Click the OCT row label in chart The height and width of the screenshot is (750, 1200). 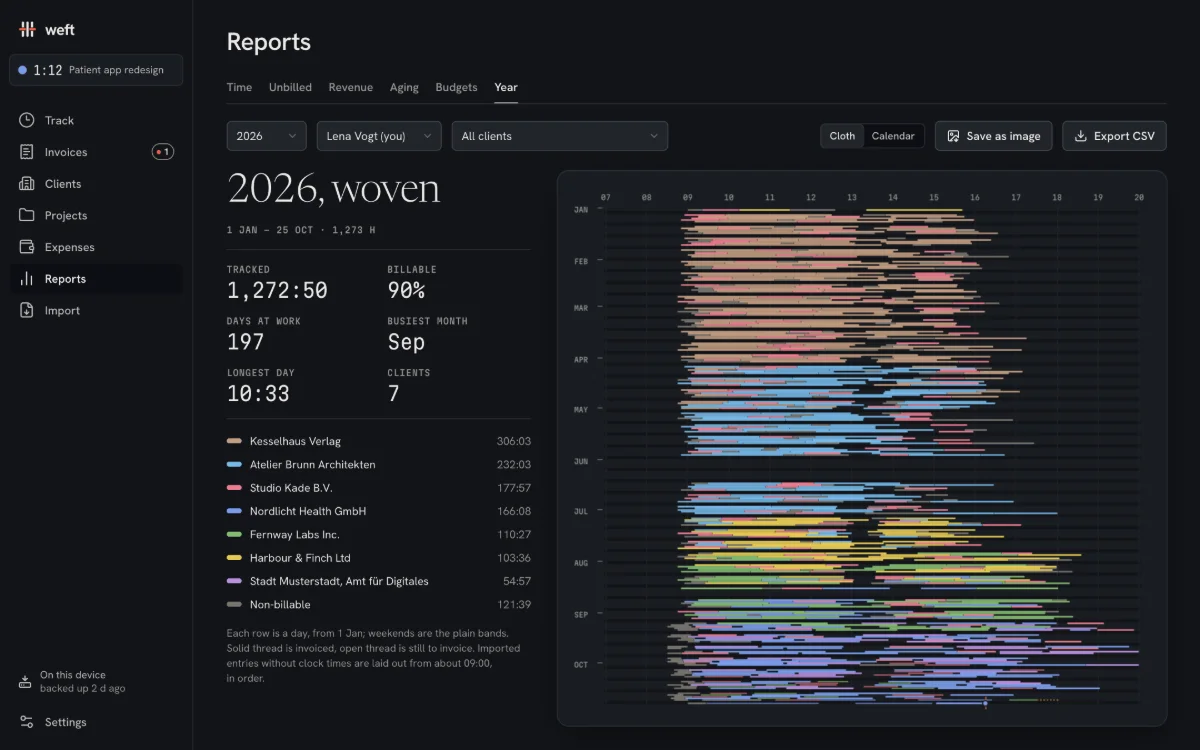(x=581, y=664)
